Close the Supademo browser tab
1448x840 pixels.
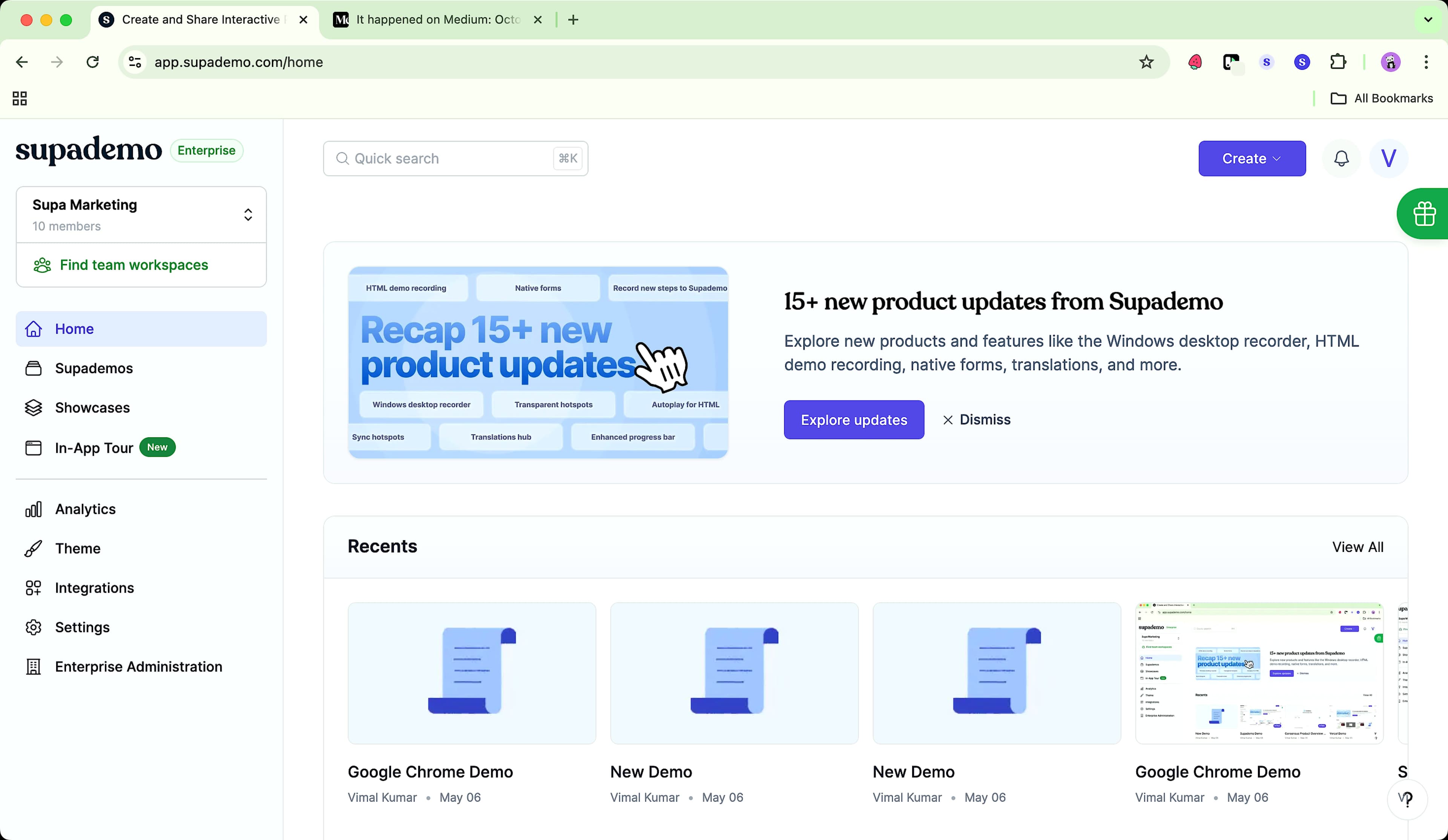click(x=304, y=20)
